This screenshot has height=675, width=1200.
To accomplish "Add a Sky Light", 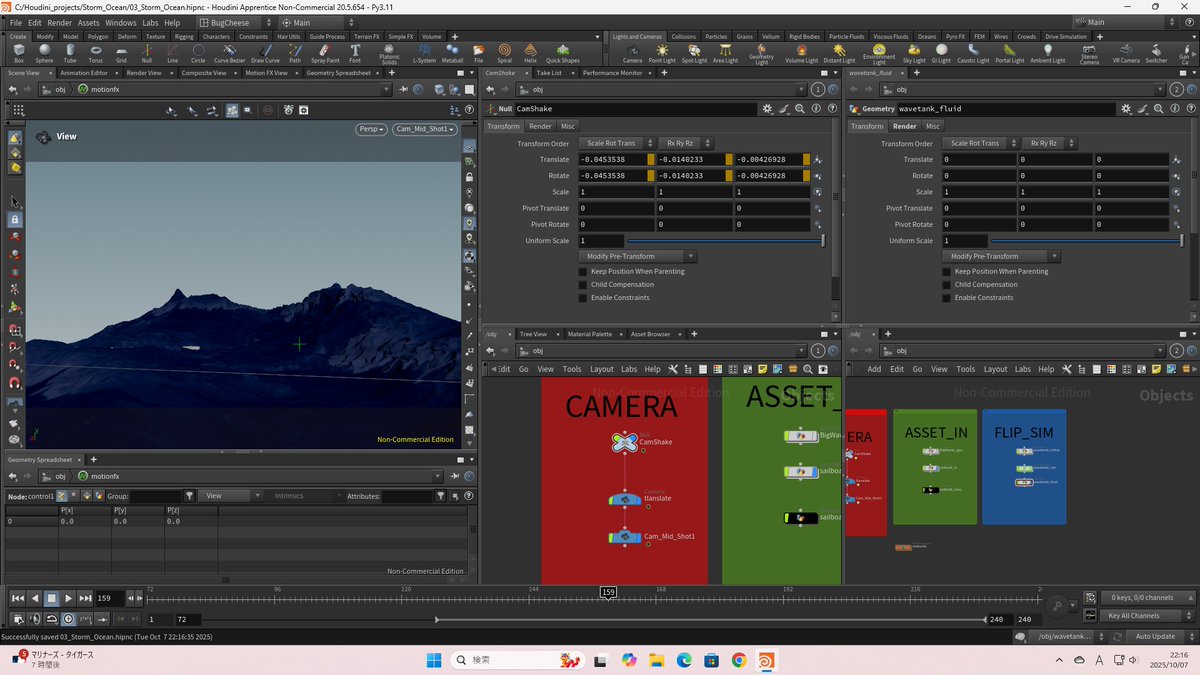I will (x=914, y=52).
